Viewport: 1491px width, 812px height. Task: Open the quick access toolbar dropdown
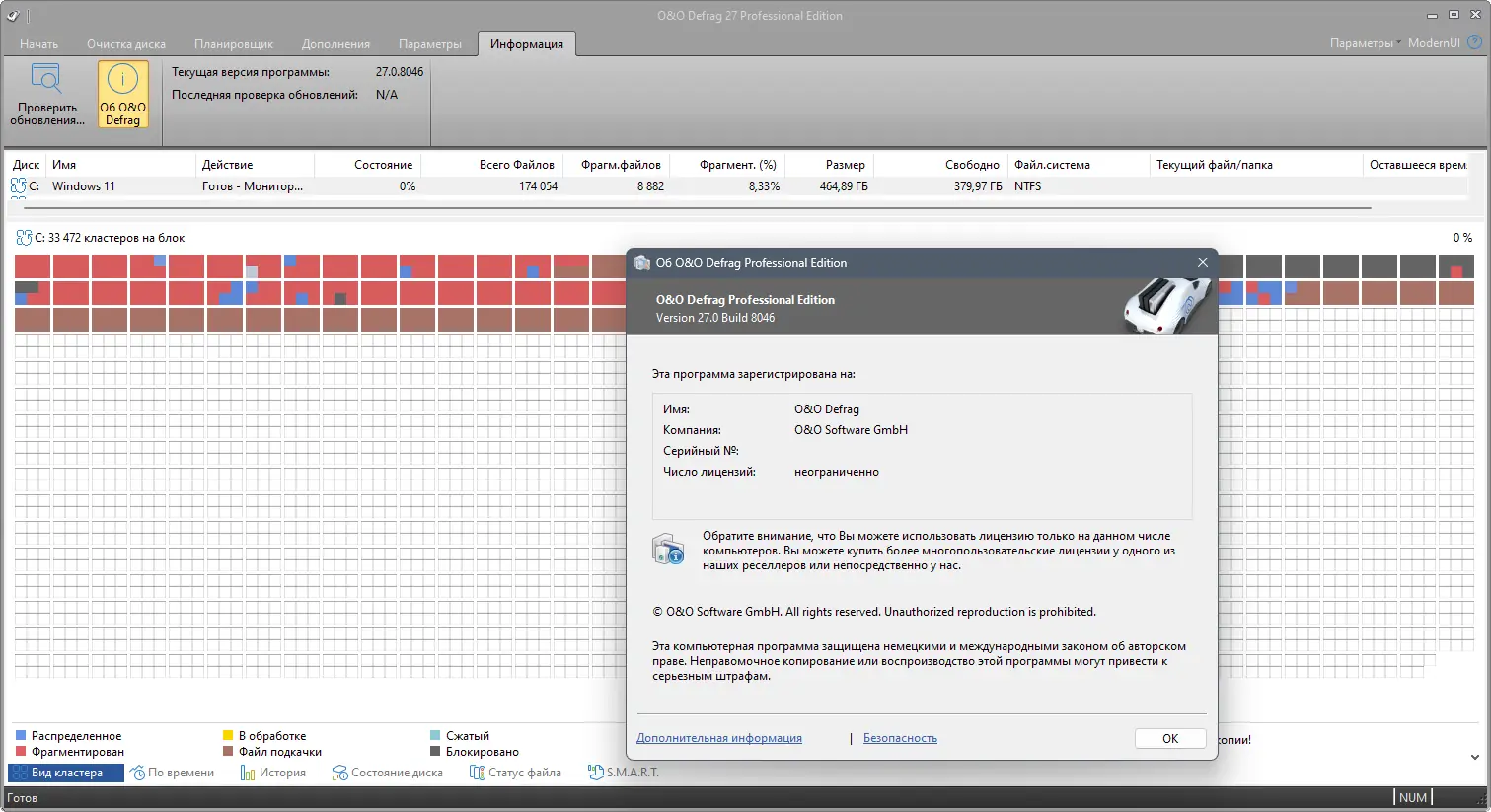[x=29, y=16]
